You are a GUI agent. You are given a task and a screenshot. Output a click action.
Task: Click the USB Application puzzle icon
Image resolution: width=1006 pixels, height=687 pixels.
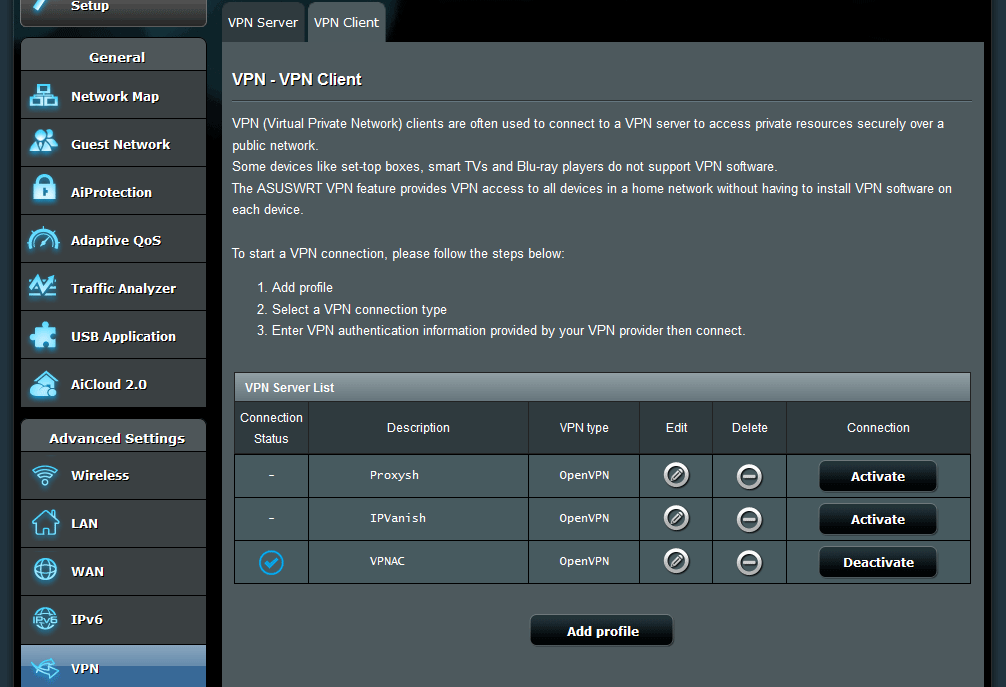click(44, 335)
